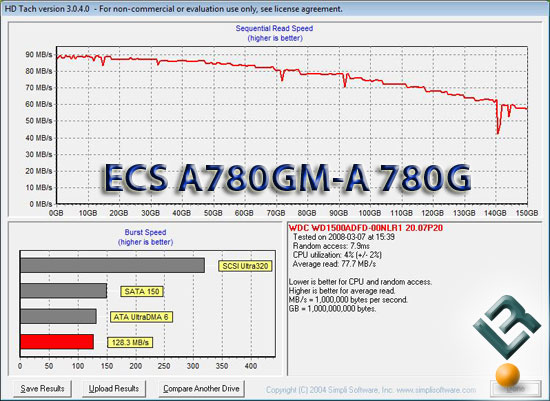The width and height of the screenshot is (550, 401).
Task: Click the ATA UltraDMA 6 gray bar
Action: (58, 316)
